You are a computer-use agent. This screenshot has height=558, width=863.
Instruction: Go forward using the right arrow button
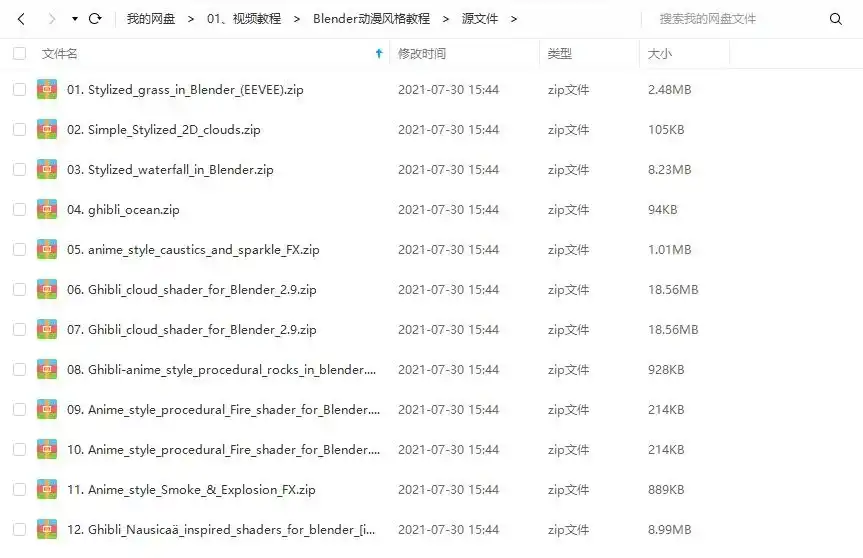point(52,19)
